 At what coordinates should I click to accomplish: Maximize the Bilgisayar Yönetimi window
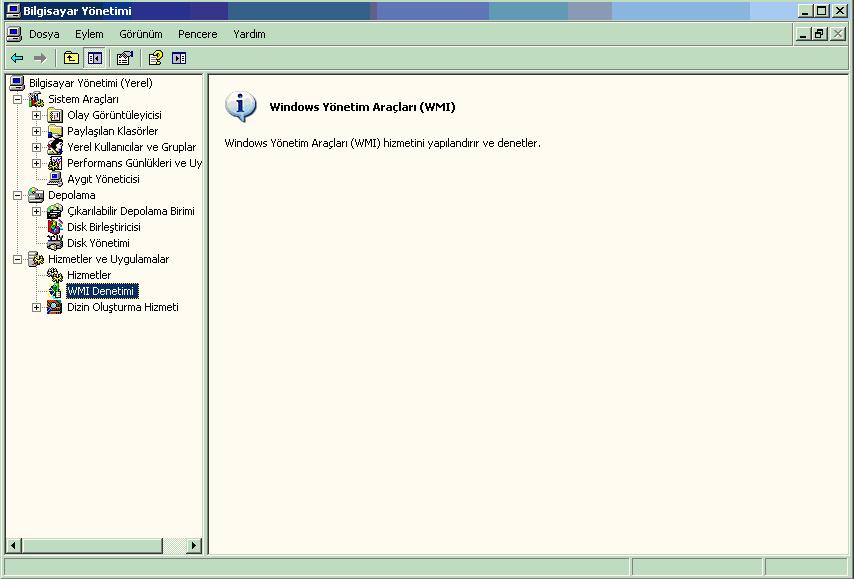(x=821, y=11)
